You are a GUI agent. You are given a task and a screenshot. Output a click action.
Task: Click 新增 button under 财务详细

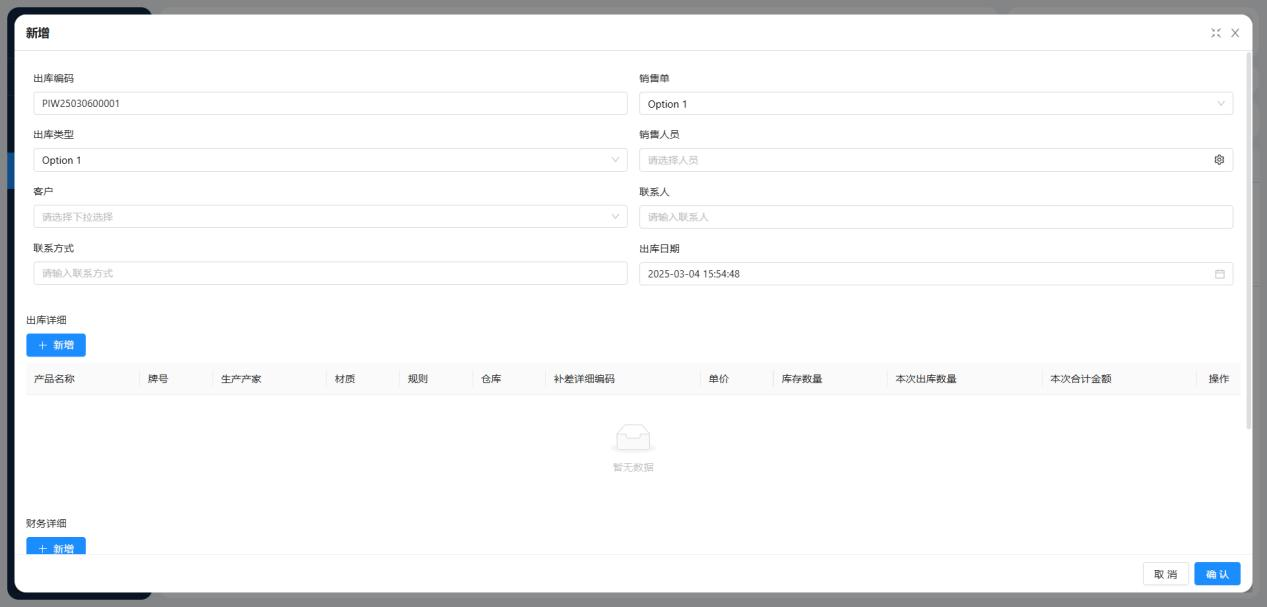[x=56, y=547]
